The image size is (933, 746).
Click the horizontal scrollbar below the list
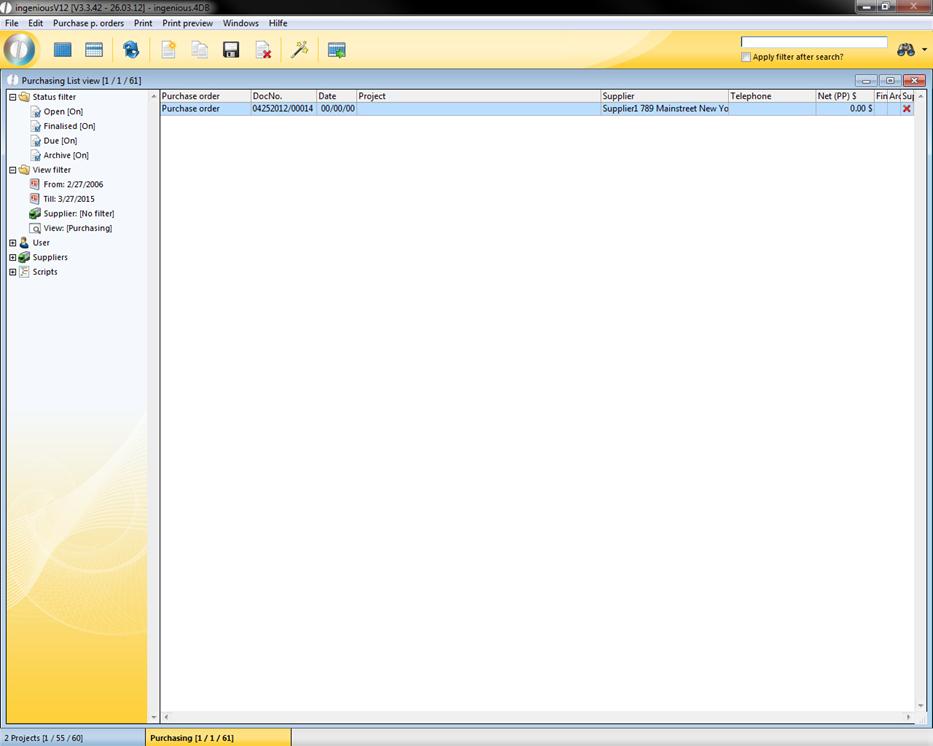(537, 717)
